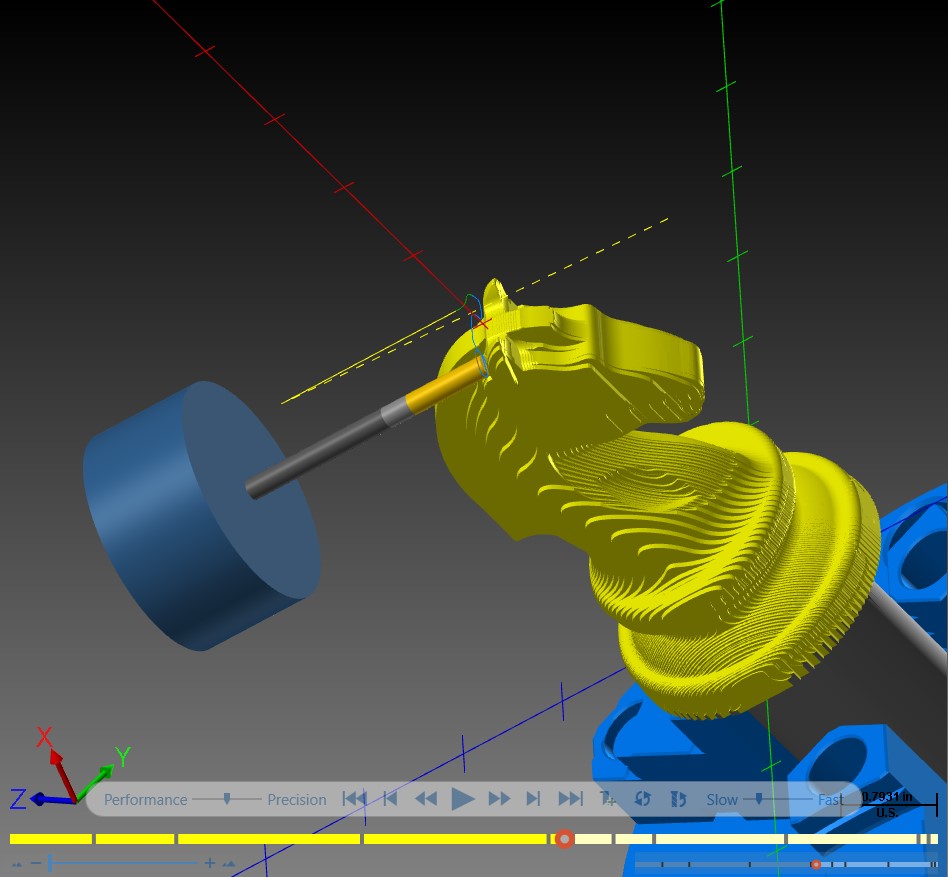Click the blue tool holder in viewport
Viewport: 948px width, 877px height.
(x=201, y=516)
